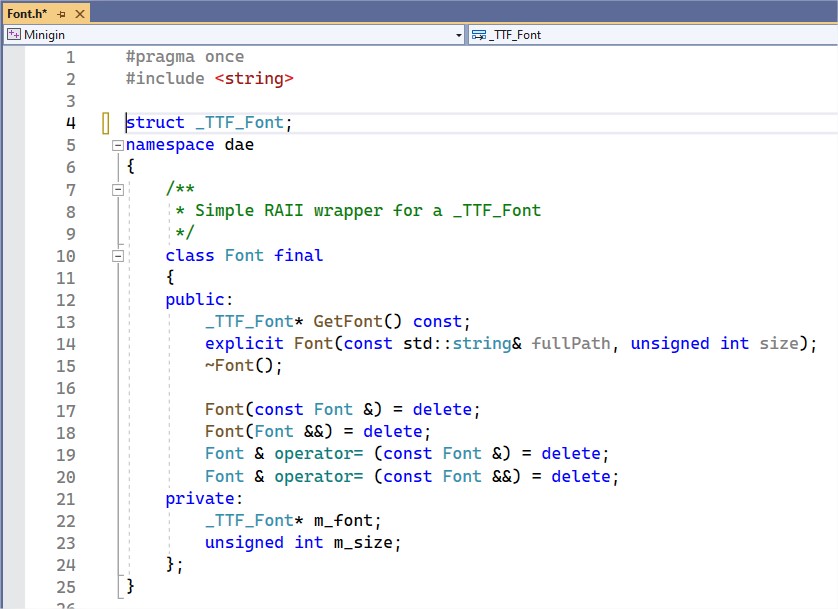Open the Minigin project dropdown arrow
This screenshot has width=838, height=609.
[x=459, y=35]
